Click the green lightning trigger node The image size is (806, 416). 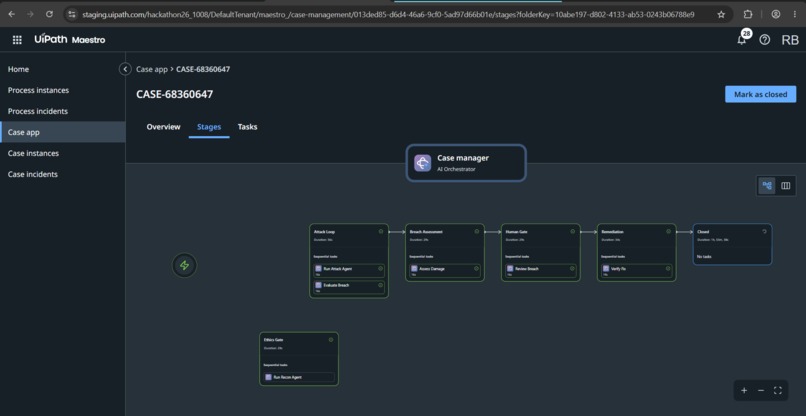(x=184, y=265)
